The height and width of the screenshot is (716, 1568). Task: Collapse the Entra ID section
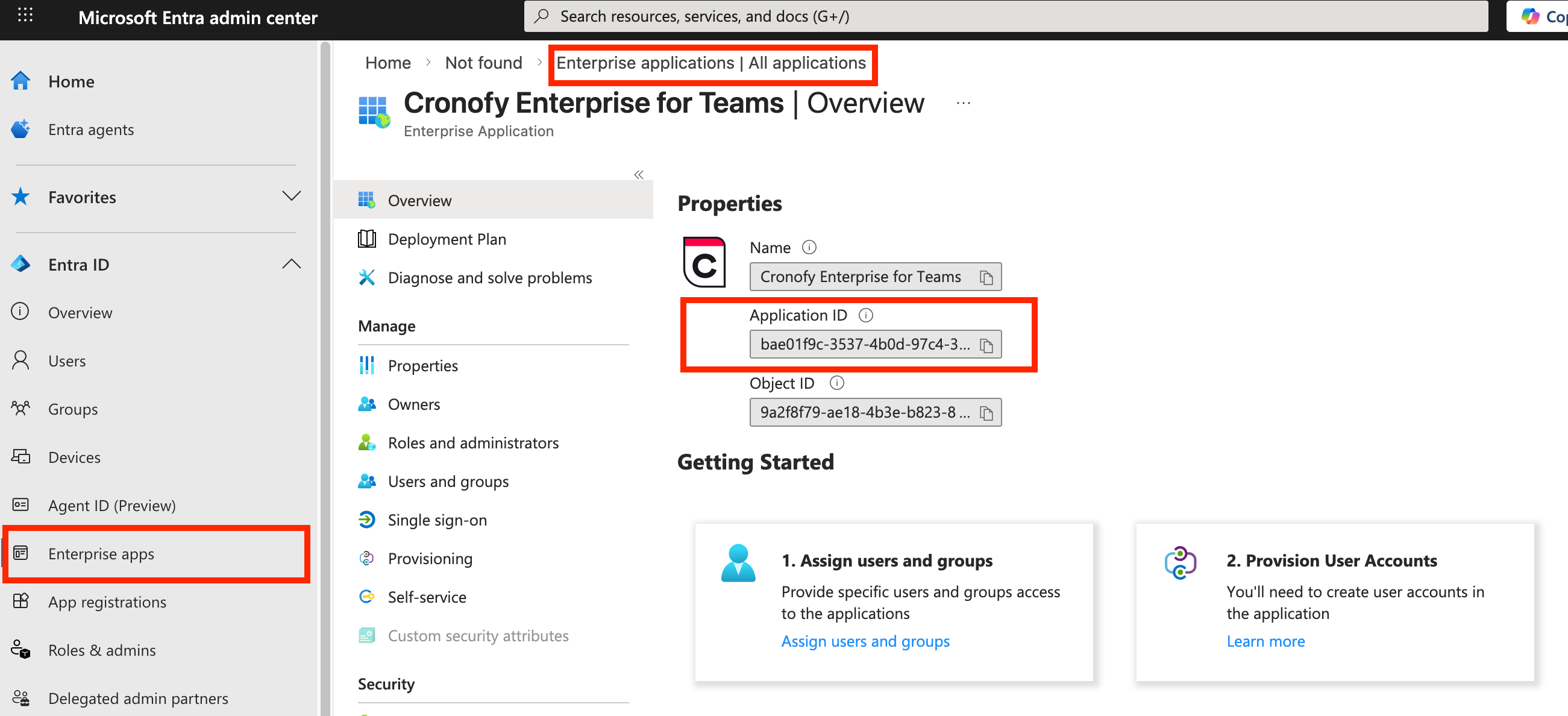(x=292, y=263)
